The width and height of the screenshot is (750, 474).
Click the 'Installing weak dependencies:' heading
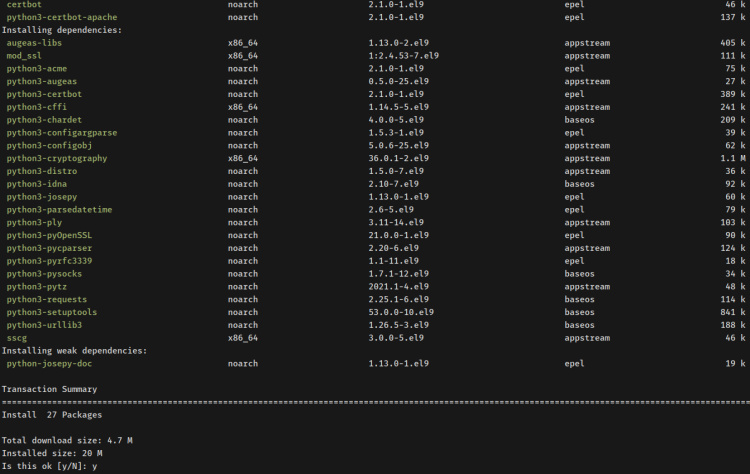(x=74, y=351)
